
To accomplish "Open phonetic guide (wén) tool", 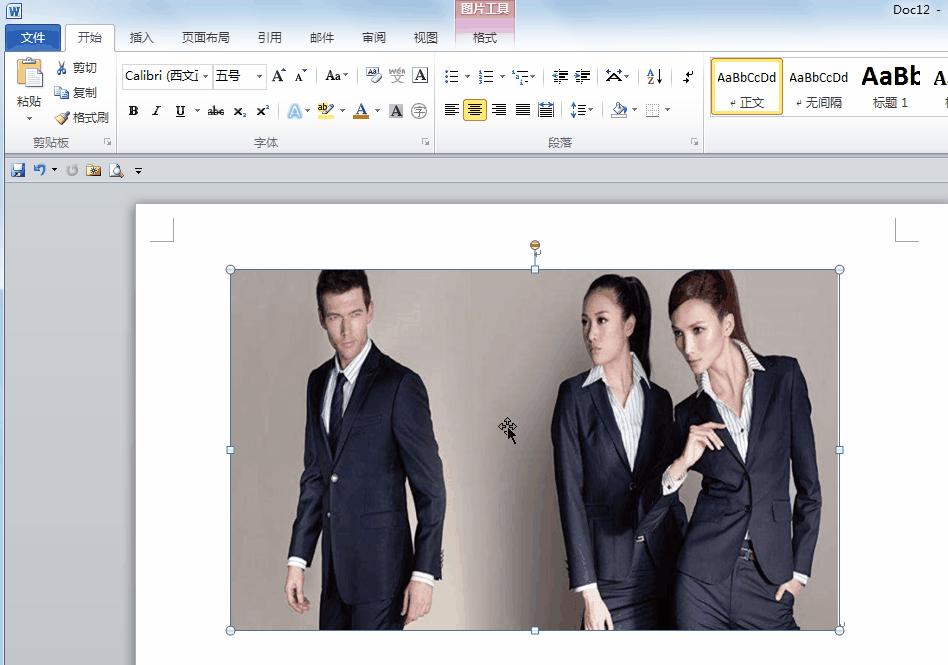I will (397, 76).
